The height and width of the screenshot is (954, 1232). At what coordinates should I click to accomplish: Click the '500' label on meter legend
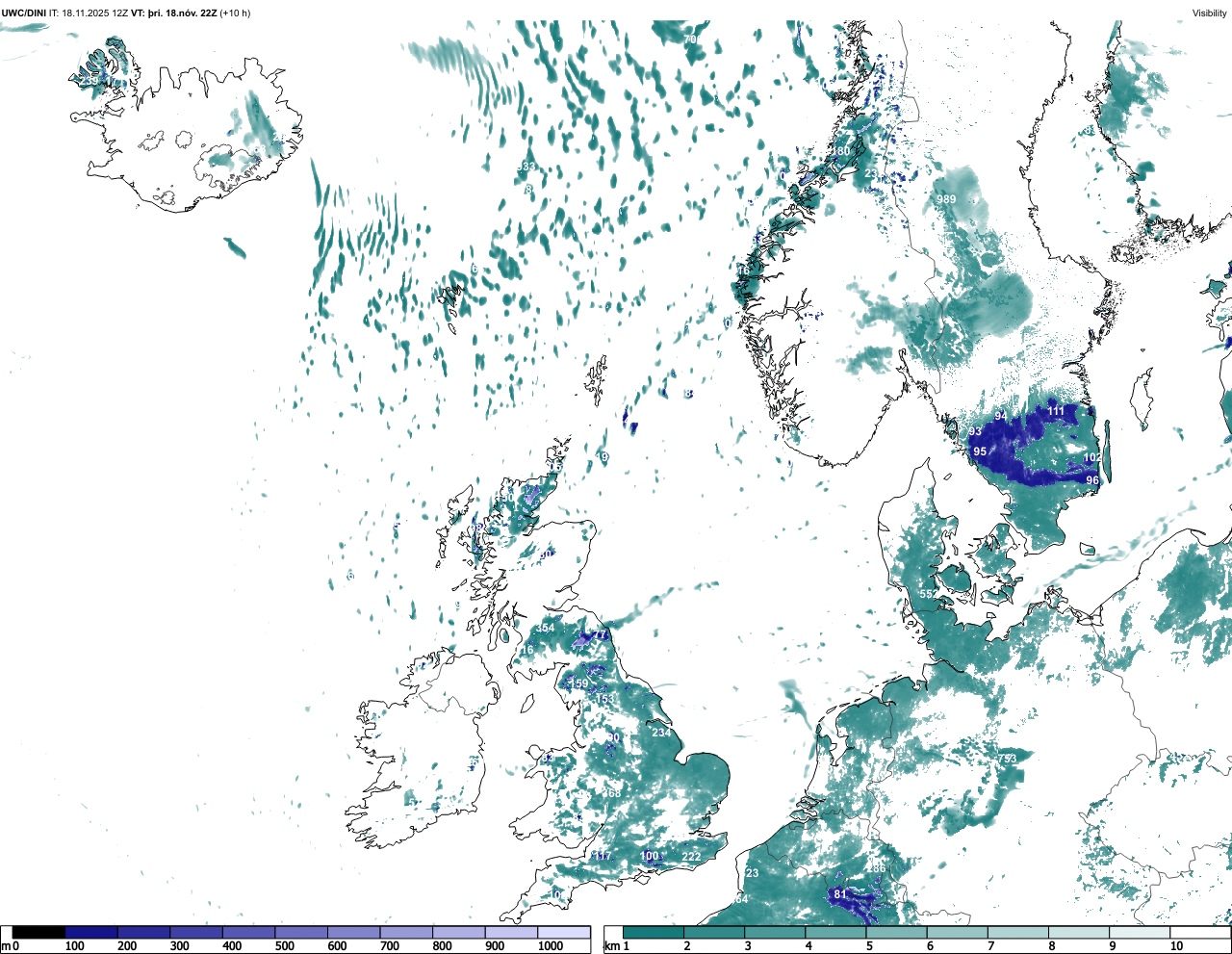click(285, 946)
